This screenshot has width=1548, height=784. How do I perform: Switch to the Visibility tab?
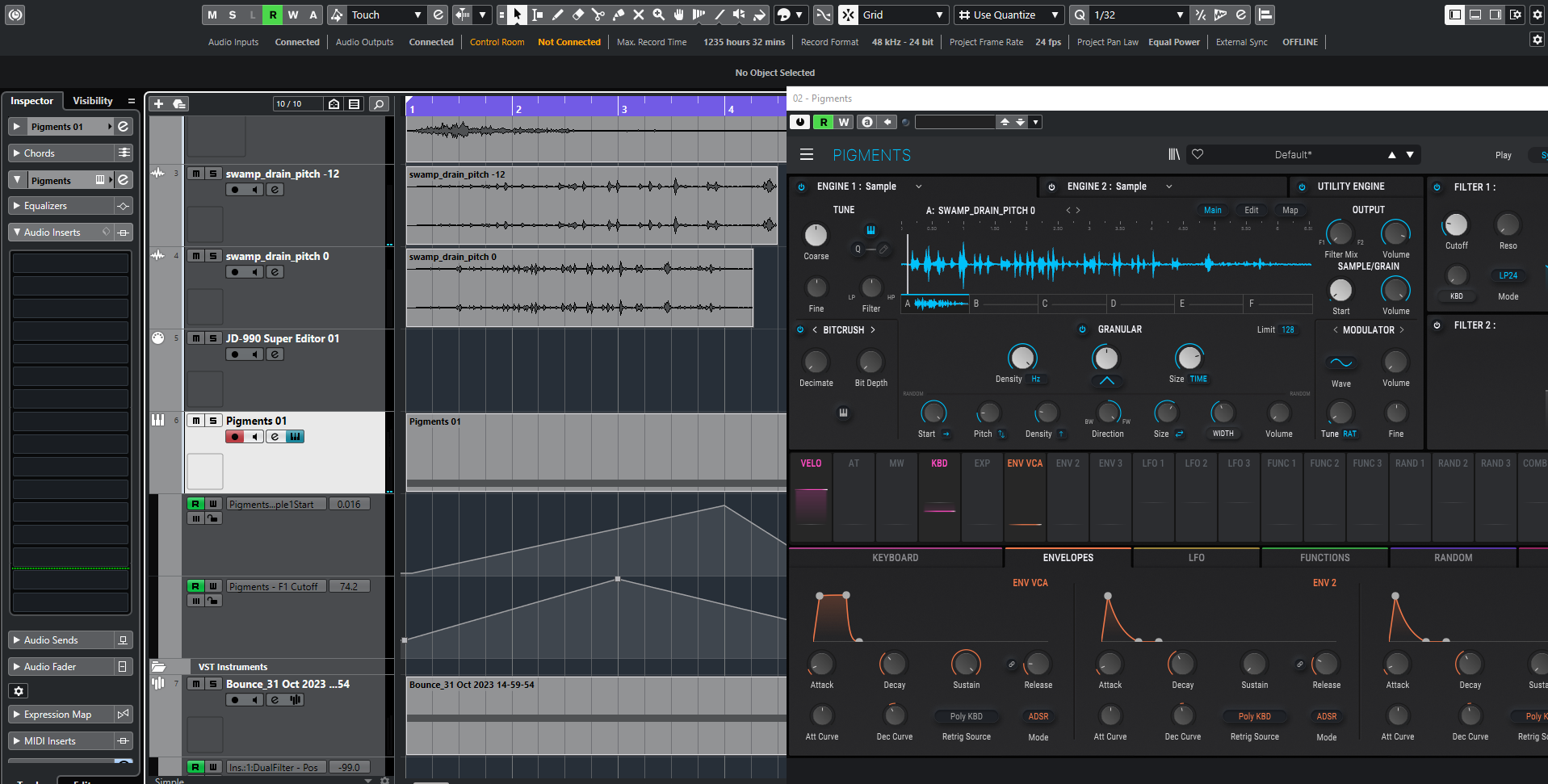click(93, 101)
